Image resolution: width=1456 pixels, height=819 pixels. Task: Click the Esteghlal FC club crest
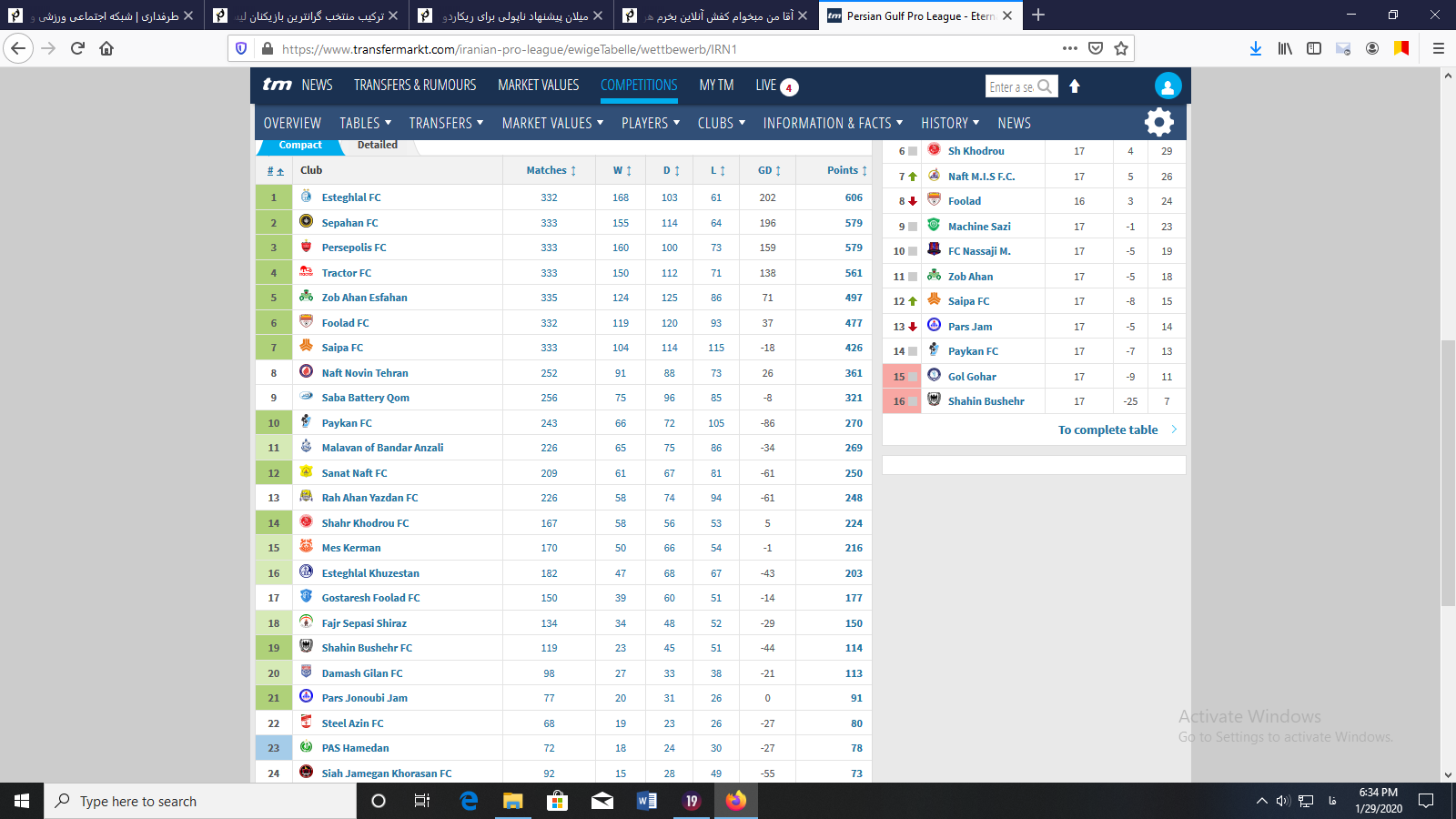(306, 197)
